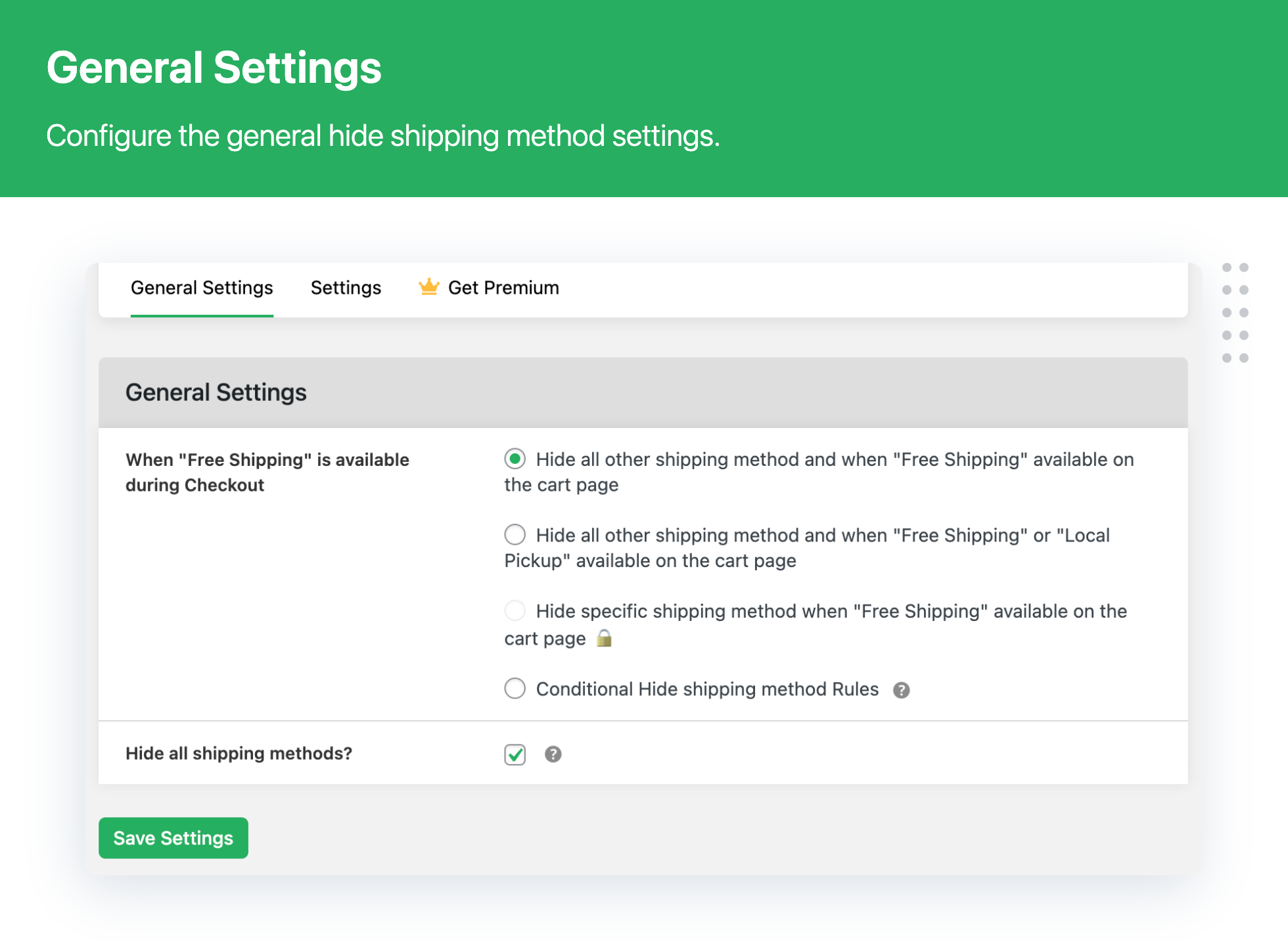This screenshot has height=941, width=1288.
Task: Click the crown icon beside Get Premium
Action: click(x=428, y=287)
